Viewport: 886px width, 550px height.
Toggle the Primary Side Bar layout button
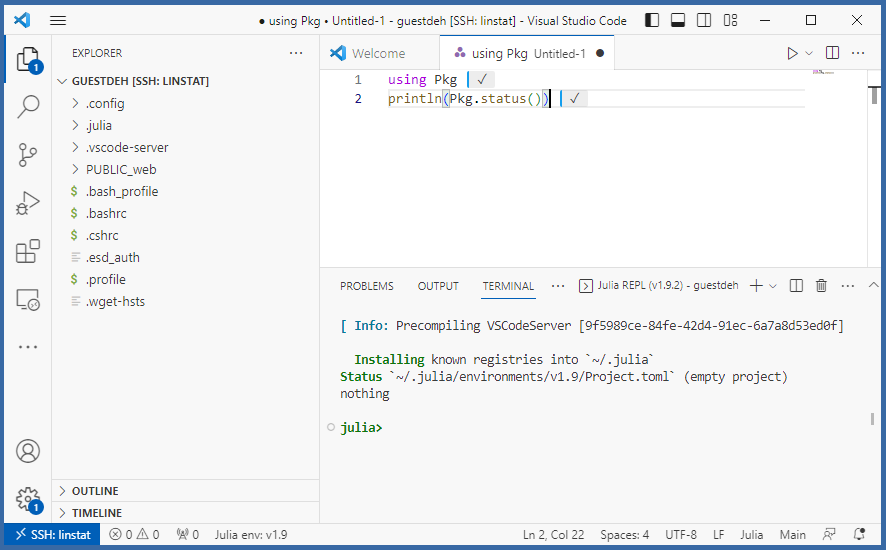(x=652, y=20)
